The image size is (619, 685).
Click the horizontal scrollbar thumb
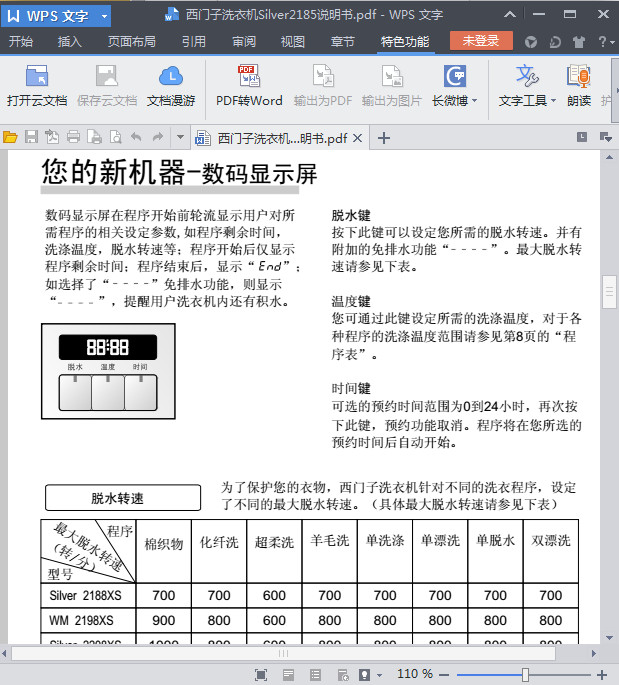[x=284, y=654]
